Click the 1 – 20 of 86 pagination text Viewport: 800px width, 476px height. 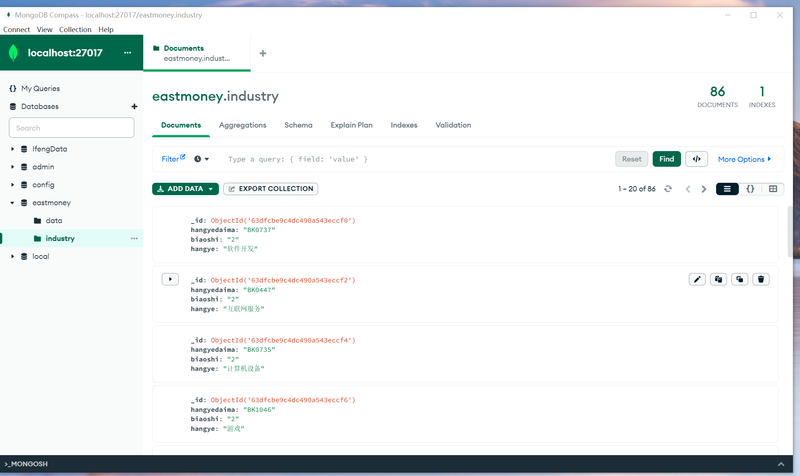(637, 189)
